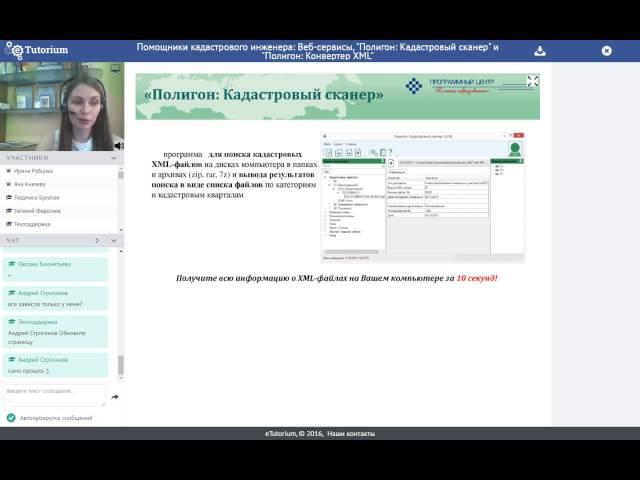
Task: Close the webinar with the round X icon
Action: (x=606, y=51)
